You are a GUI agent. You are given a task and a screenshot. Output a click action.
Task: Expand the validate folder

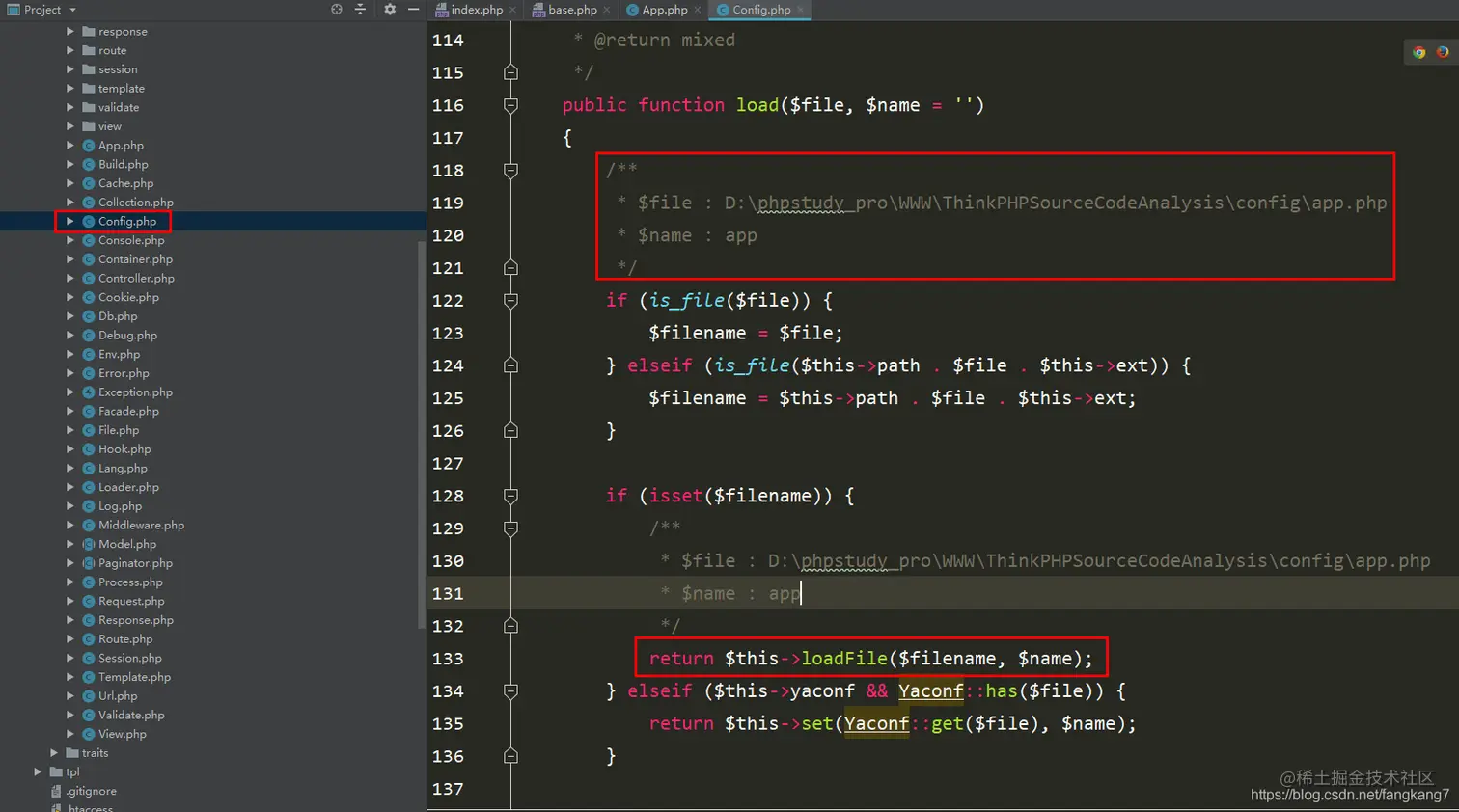pyautogui.click(x=69, y=107)
